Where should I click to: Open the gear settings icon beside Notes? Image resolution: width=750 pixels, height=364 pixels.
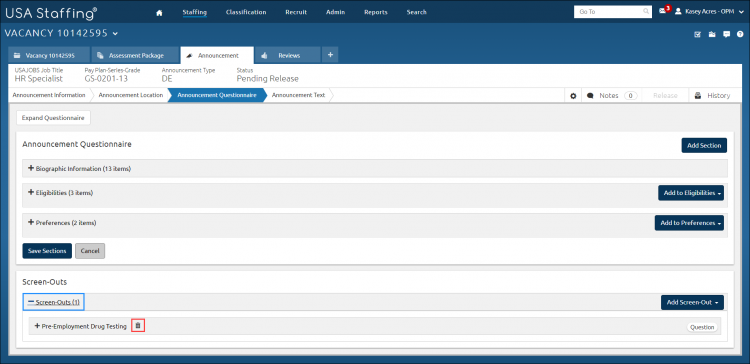(x=573, y=96)
